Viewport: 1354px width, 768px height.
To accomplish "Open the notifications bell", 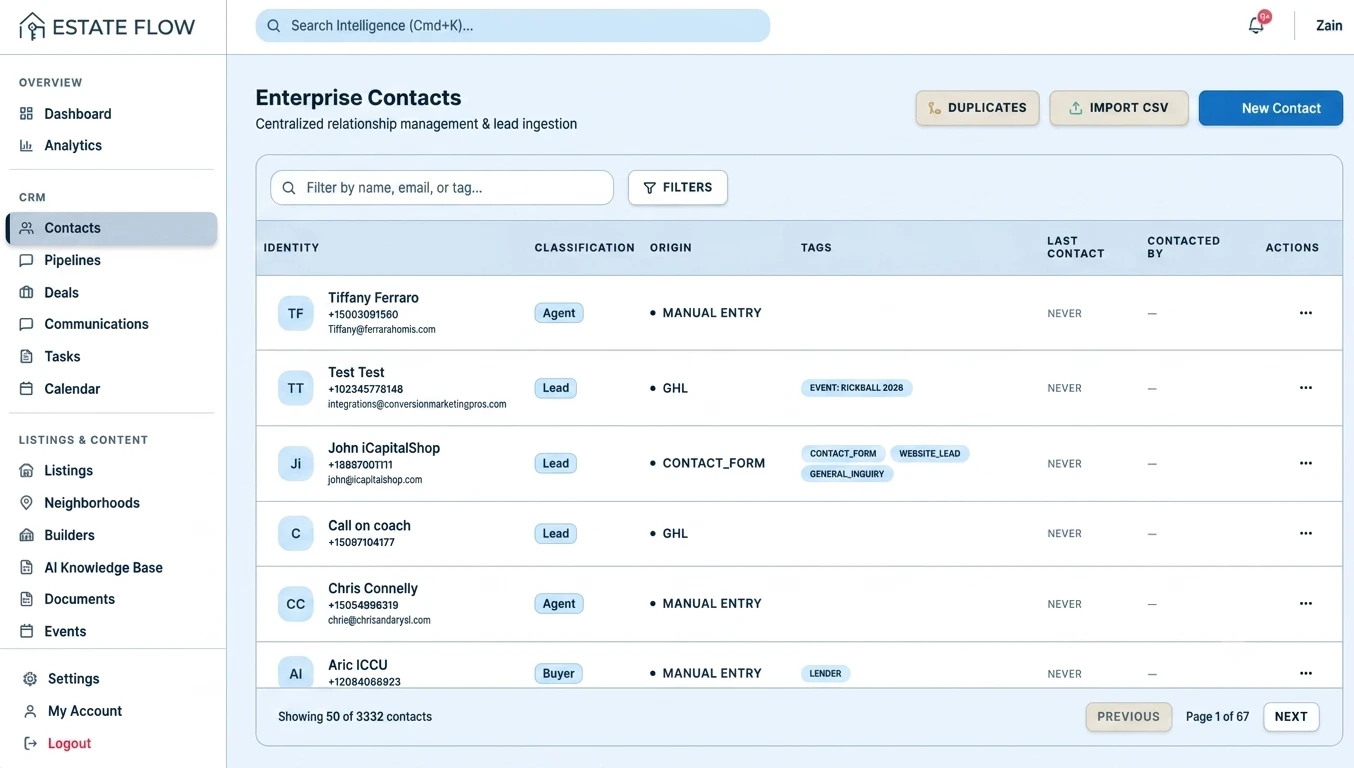I will [x=1256, y=26].
